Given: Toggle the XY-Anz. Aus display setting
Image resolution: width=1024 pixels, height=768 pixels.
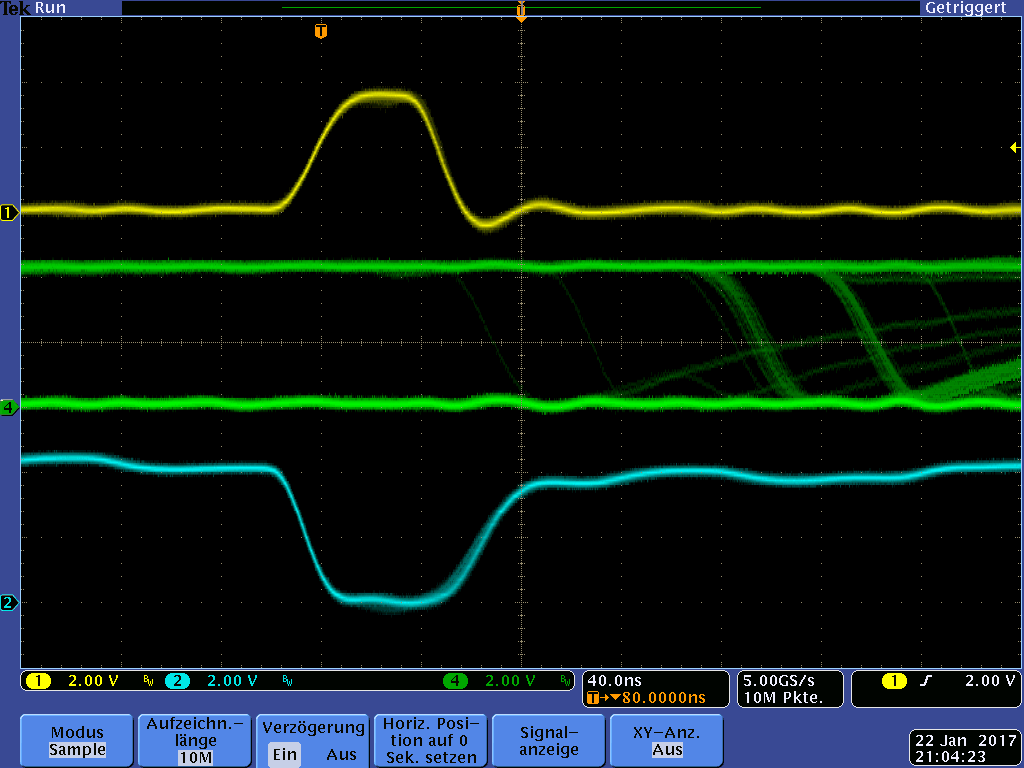Looking at the screenshot, I should coord(667,740).
